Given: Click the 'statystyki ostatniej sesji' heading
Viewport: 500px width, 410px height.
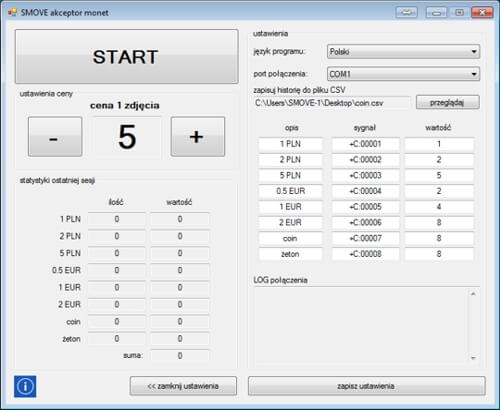Looking at the screenshot, I should tap(57, 181).
